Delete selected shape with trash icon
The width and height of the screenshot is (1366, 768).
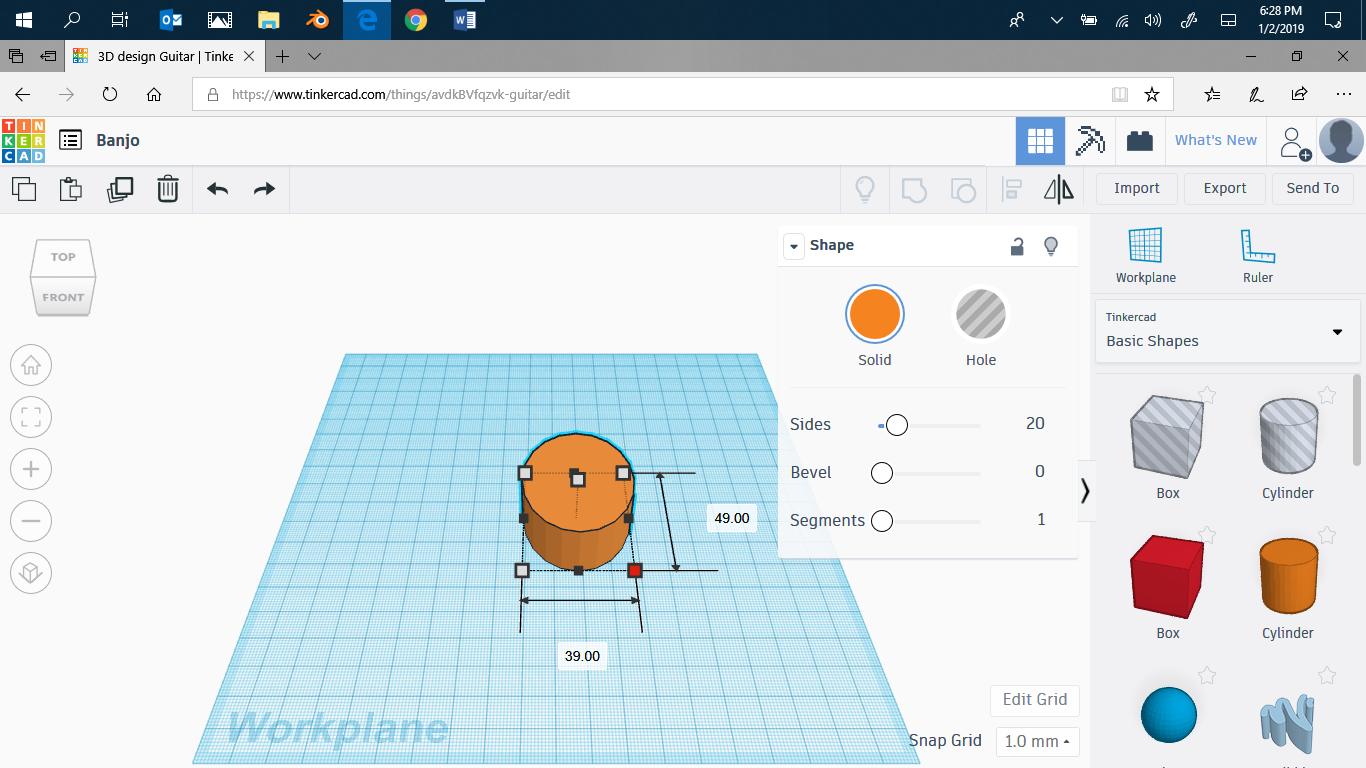(x=168, y=188)
